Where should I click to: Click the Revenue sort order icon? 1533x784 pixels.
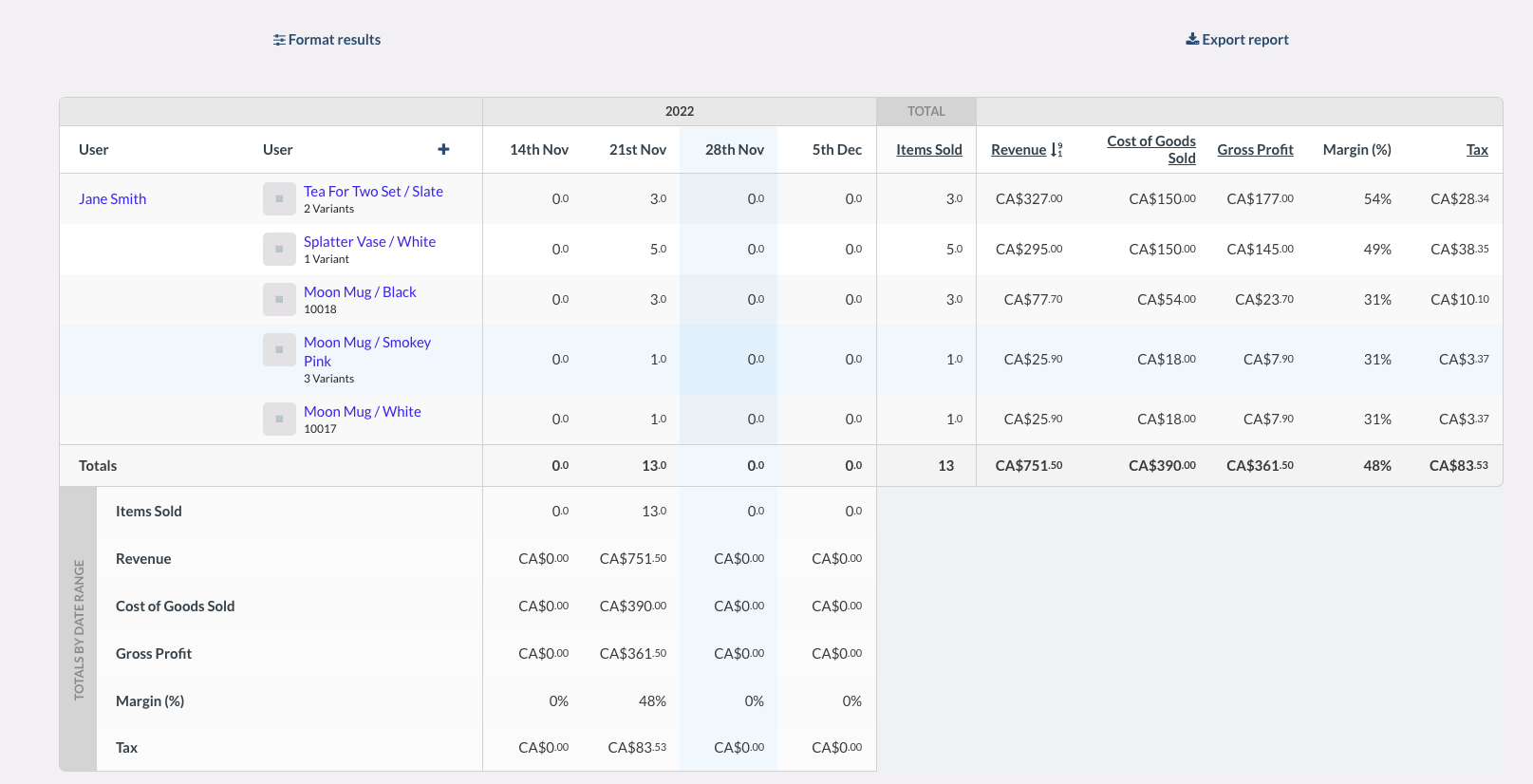pyautogui.click(x=1056, y=150)
